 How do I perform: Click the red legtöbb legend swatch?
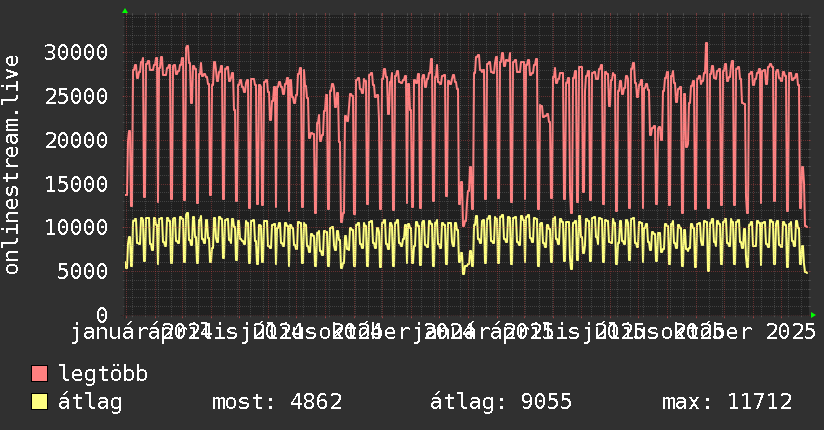click(x=40, y=375)
